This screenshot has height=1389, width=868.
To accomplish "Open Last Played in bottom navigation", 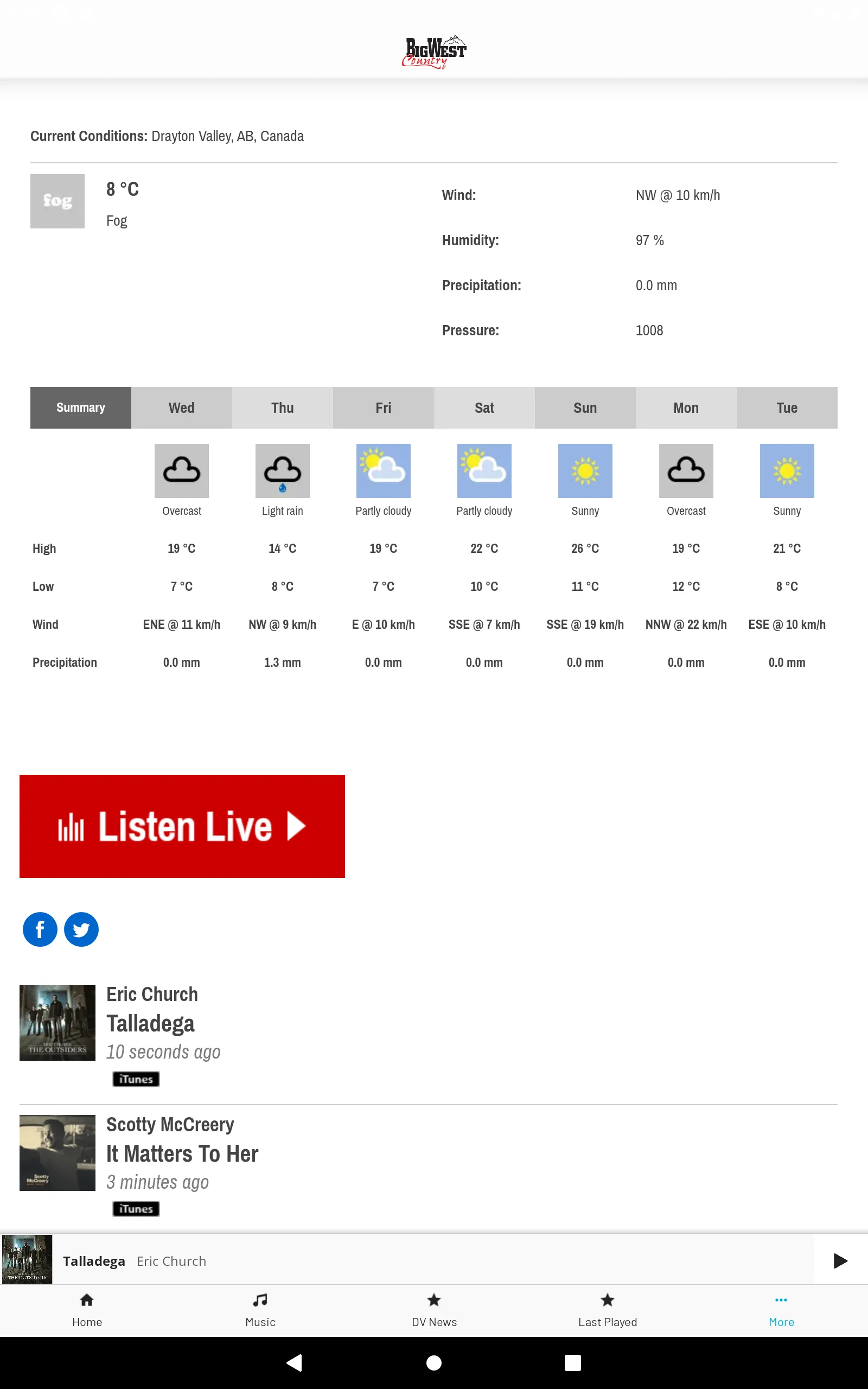I will tap(608, 1310).
